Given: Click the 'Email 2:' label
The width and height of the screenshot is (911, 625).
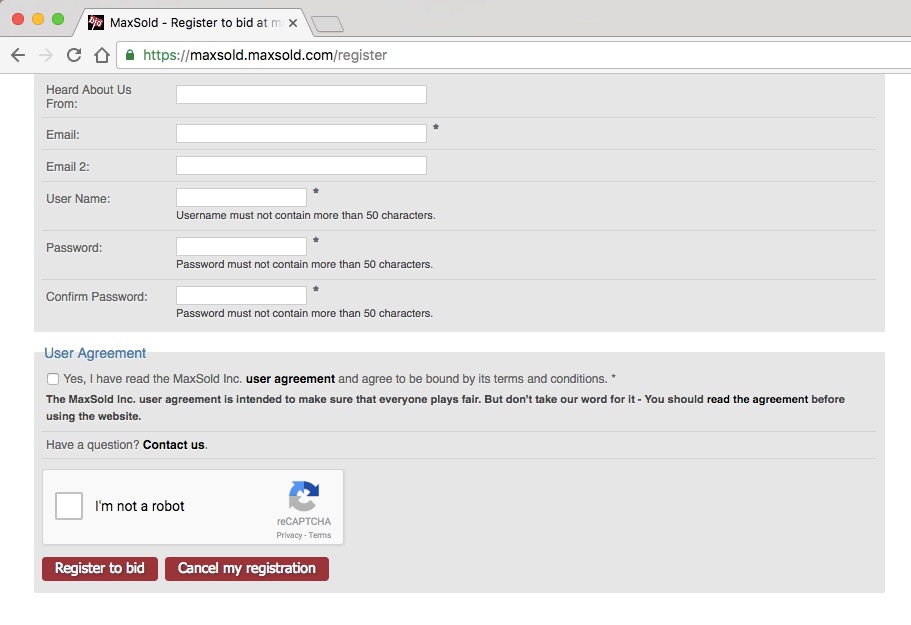Looking at the screenshot, I should (68, 167).
